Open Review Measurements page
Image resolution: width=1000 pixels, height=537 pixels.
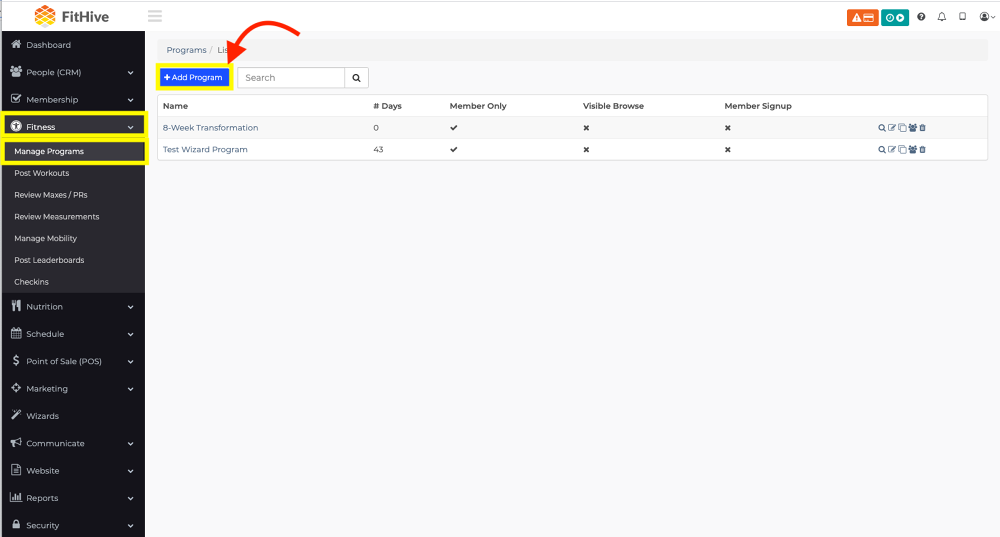tap(73, 216)
